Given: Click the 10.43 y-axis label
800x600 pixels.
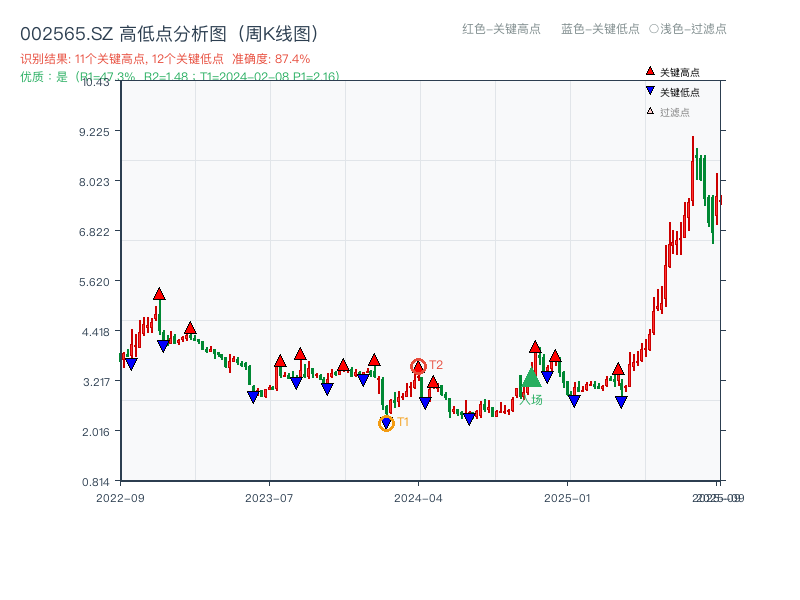Looking at the screenshot, I should point(95,82).
